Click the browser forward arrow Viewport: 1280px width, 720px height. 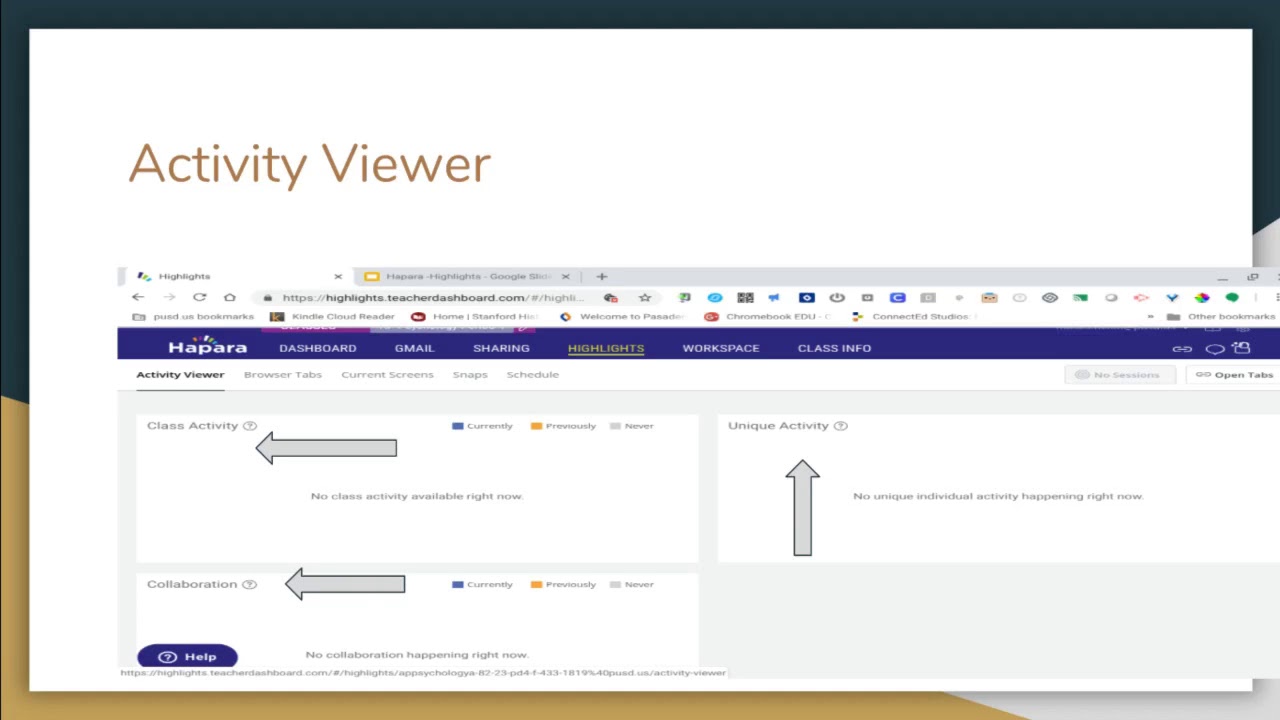[x=169, y=297]
